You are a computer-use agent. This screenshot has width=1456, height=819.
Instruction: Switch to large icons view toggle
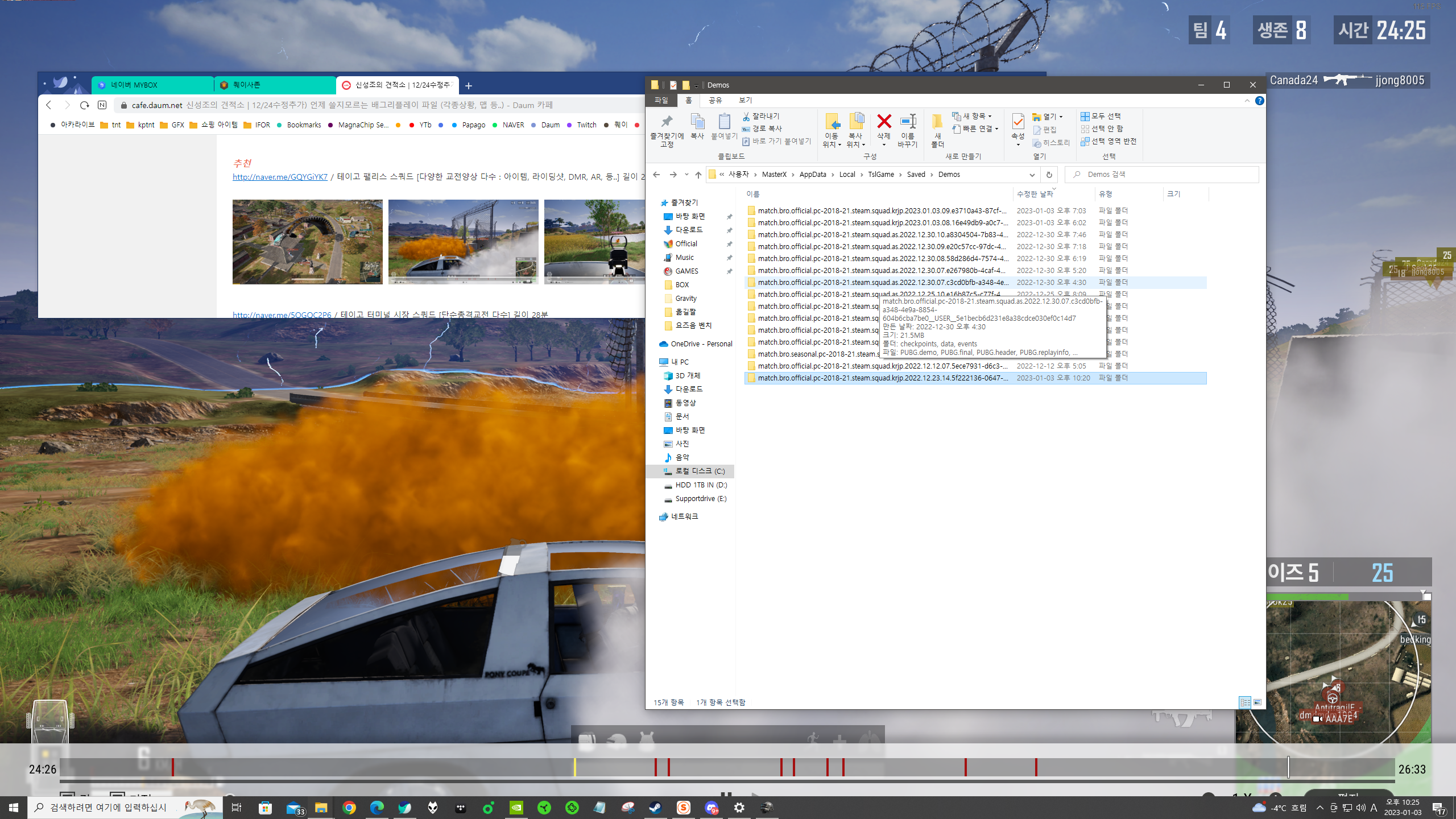click(x=1258, y=702)
